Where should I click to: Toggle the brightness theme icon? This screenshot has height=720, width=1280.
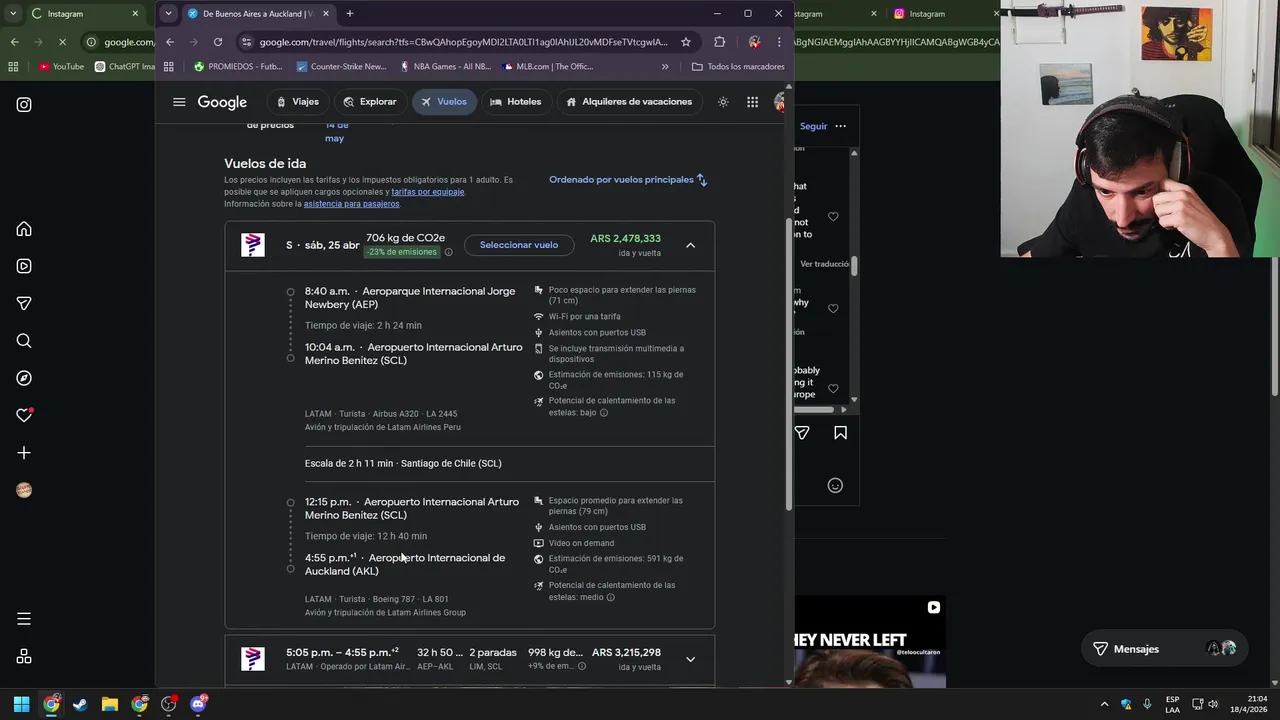point(723,102)
